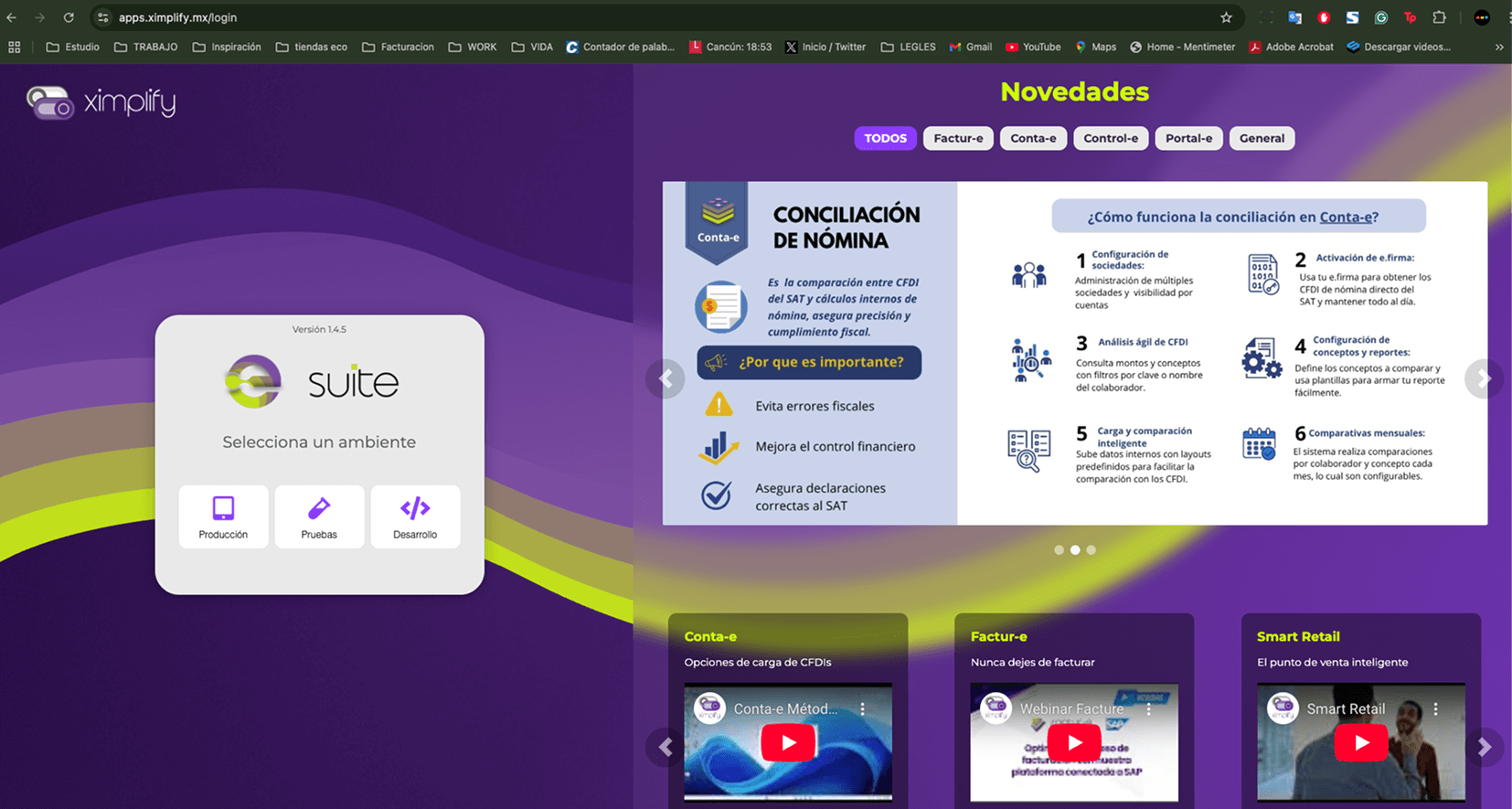Jump to first carousel dot
This screenshot has height=809, width=1512.
[1059, 550]
